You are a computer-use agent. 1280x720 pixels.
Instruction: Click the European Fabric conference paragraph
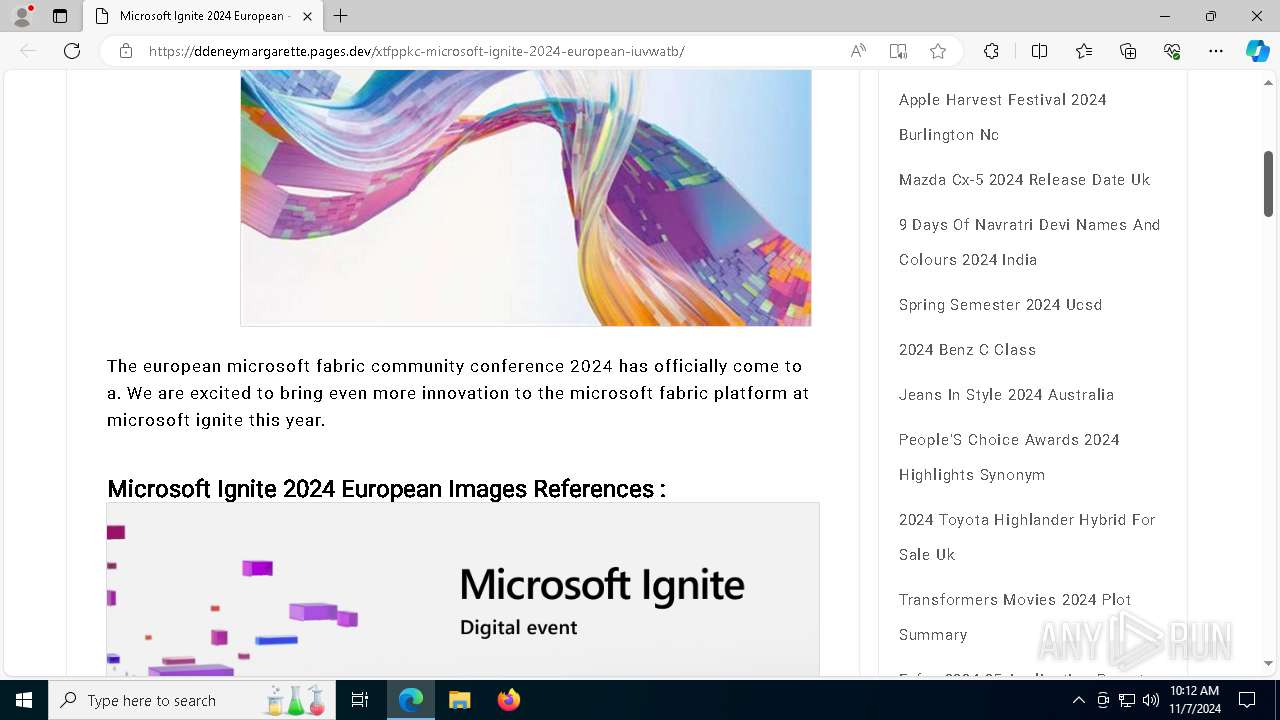coord(458,393)
